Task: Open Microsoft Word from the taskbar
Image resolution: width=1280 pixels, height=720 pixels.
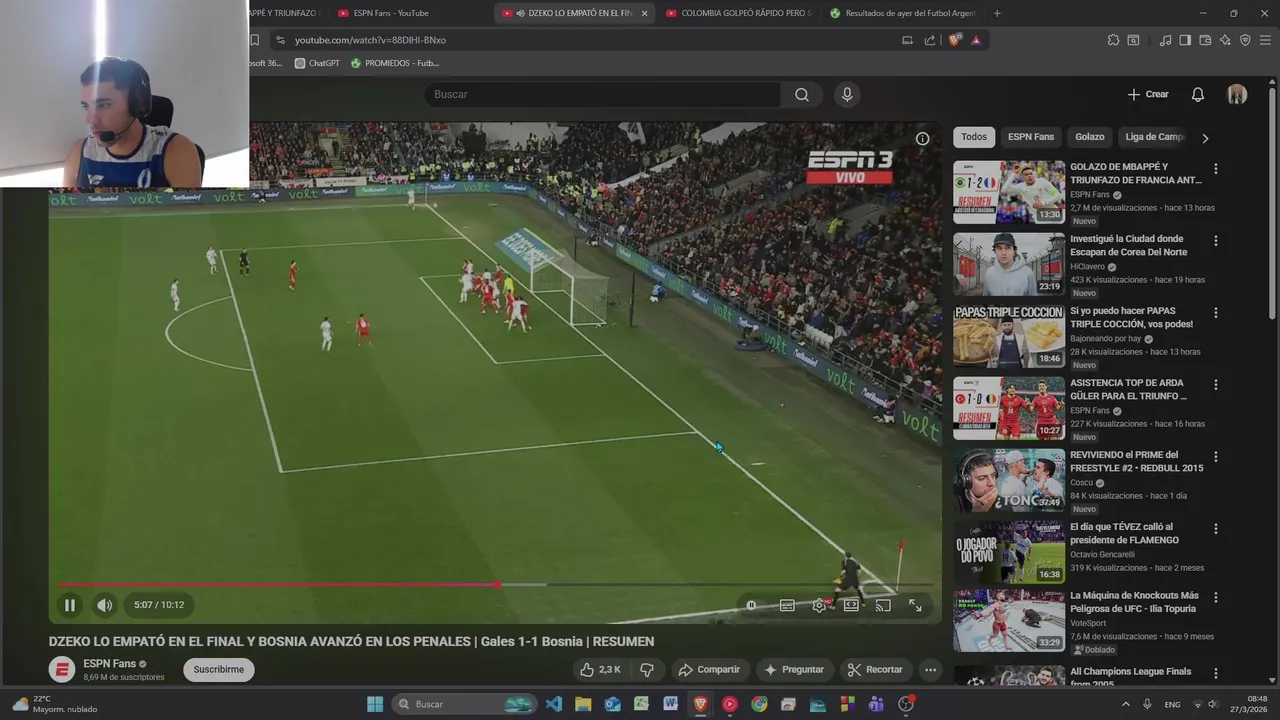Action: tap(671, 704)
